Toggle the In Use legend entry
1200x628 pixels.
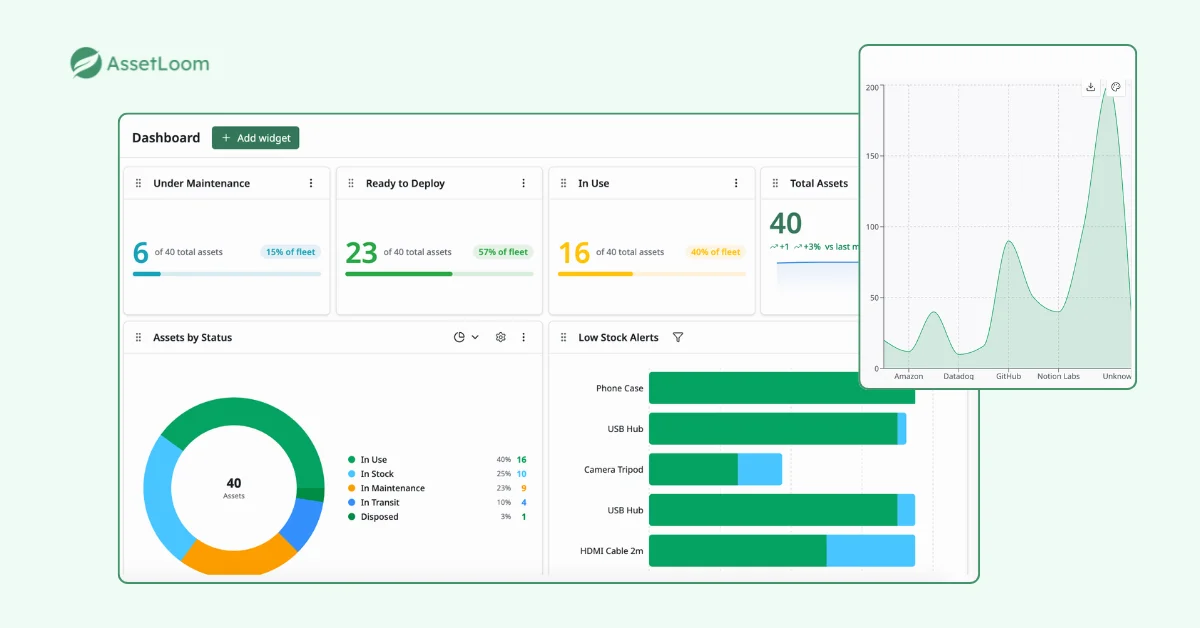pyautogui.click(x=367, y=460)
